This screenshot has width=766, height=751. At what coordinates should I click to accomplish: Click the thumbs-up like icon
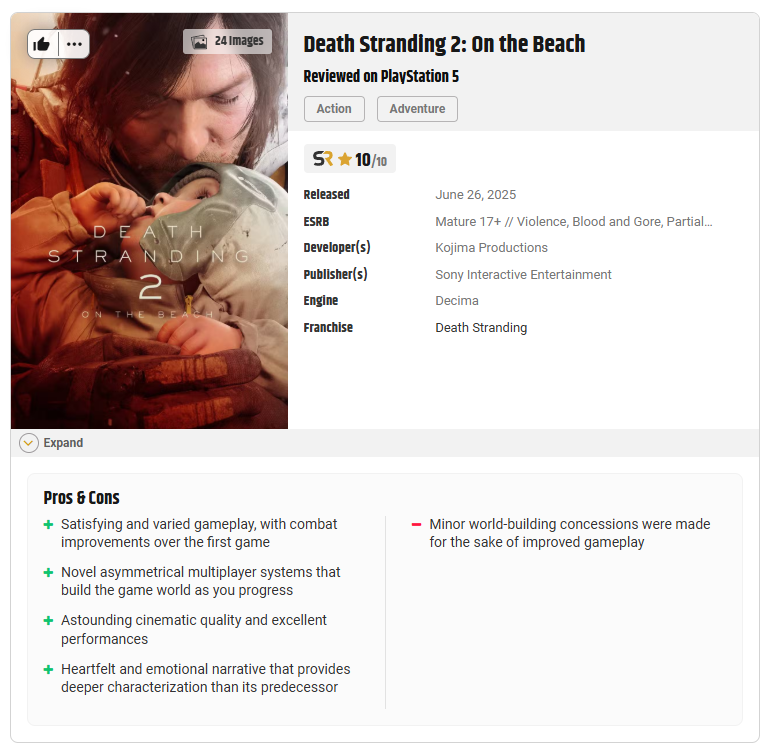tap(42, 44)
